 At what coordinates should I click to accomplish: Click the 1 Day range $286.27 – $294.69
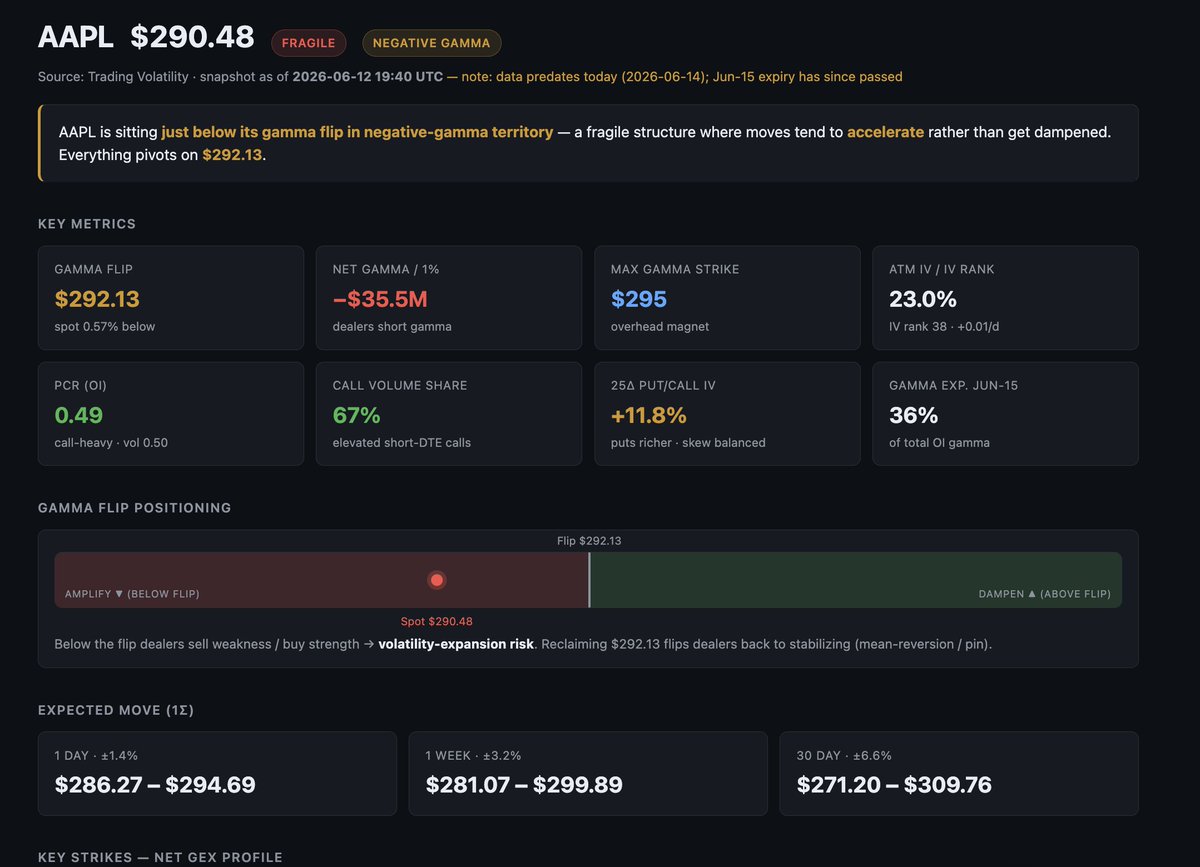(155, 785)
